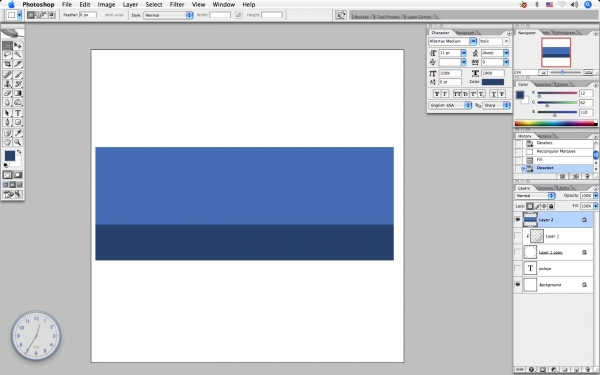Apply Underline in Character panel
This screenshot has width=600, height=375.
pos(494,94)
